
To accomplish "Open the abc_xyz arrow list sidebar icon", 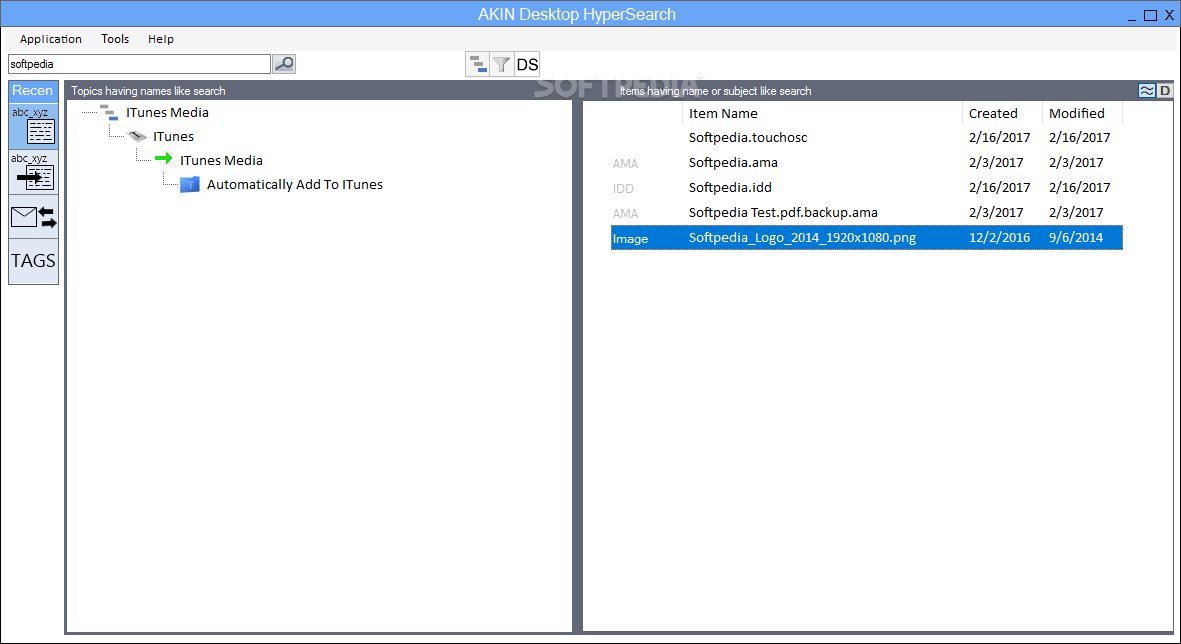I will coord(33,172).
